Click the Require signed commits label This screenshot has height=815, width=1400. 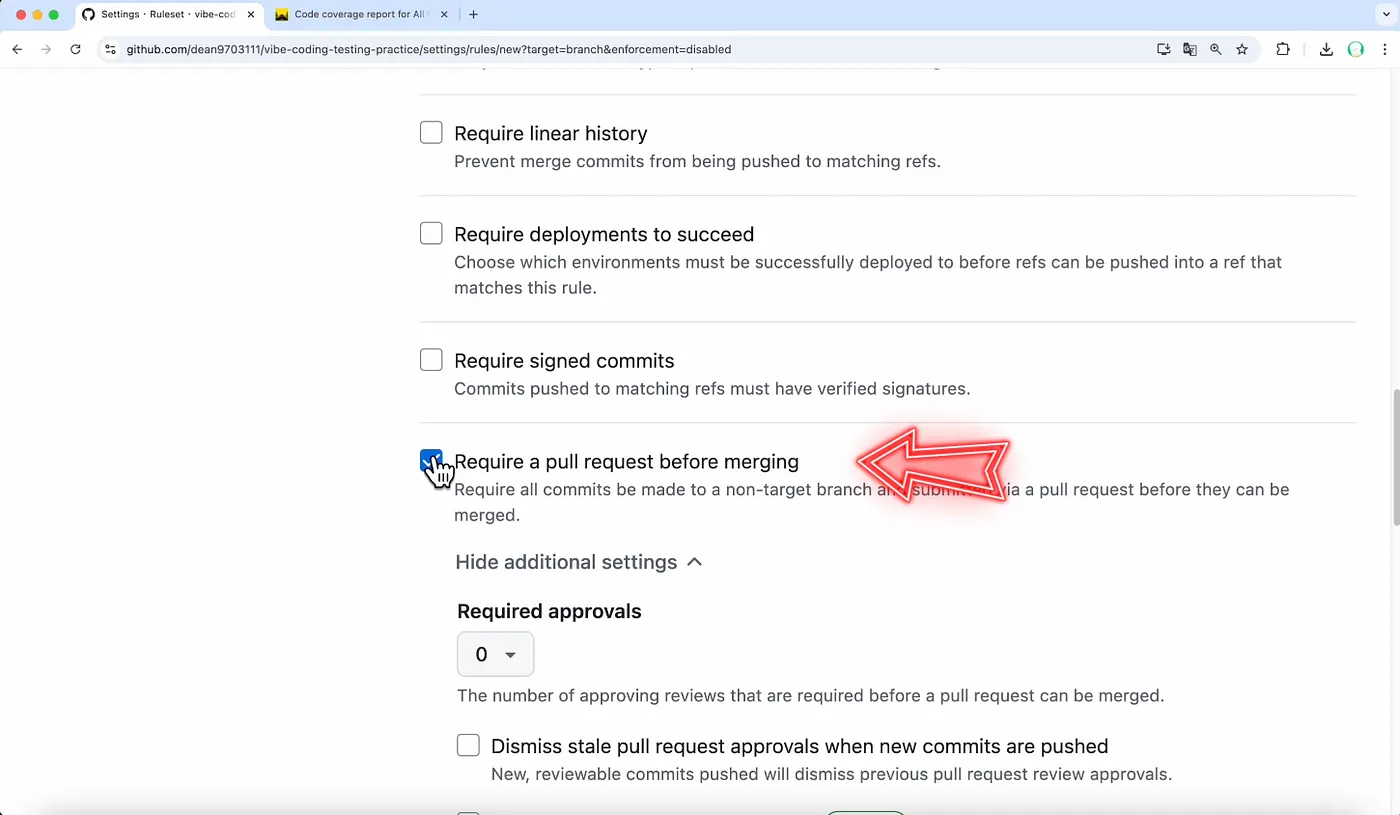(564, 361)
